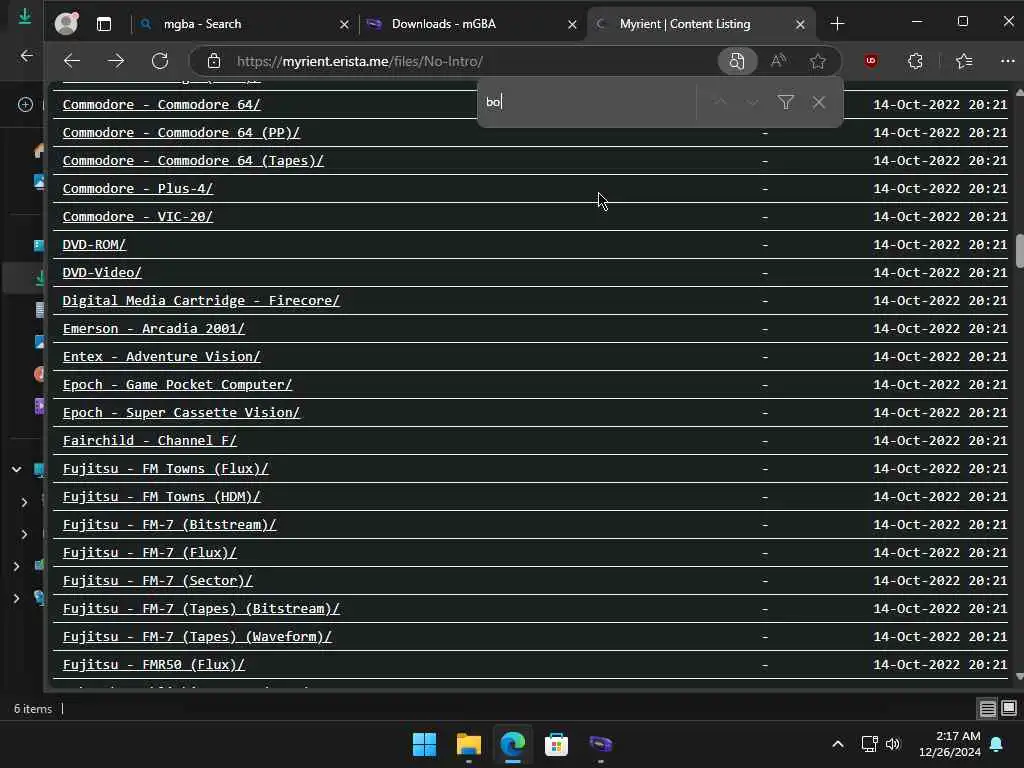This screenshot has height=768, width=1024.
Task: Close the Myrient Content Listing tab
Action: pos(800,25)
